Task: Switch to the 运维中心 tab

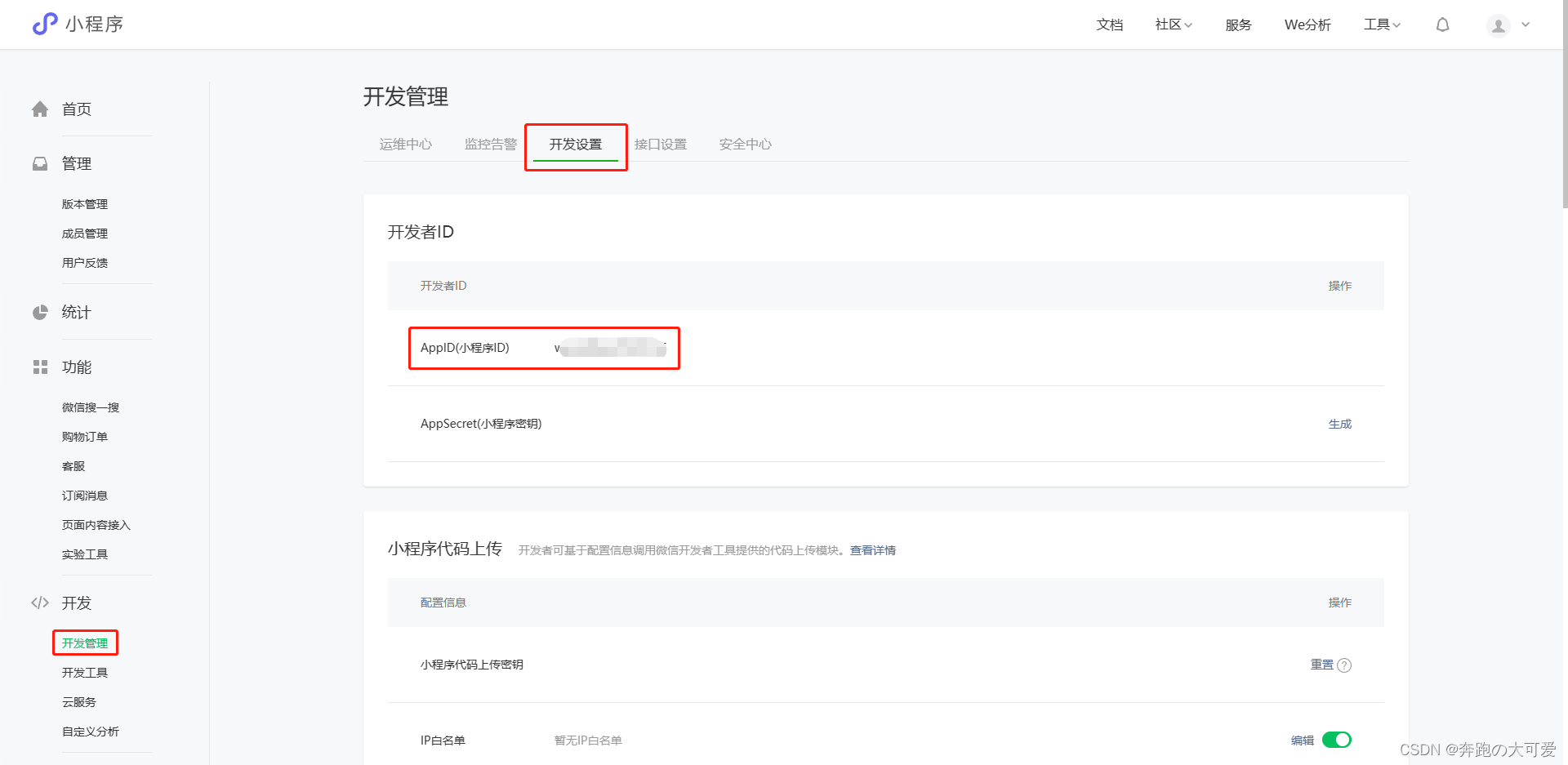Action: point(406,144)
